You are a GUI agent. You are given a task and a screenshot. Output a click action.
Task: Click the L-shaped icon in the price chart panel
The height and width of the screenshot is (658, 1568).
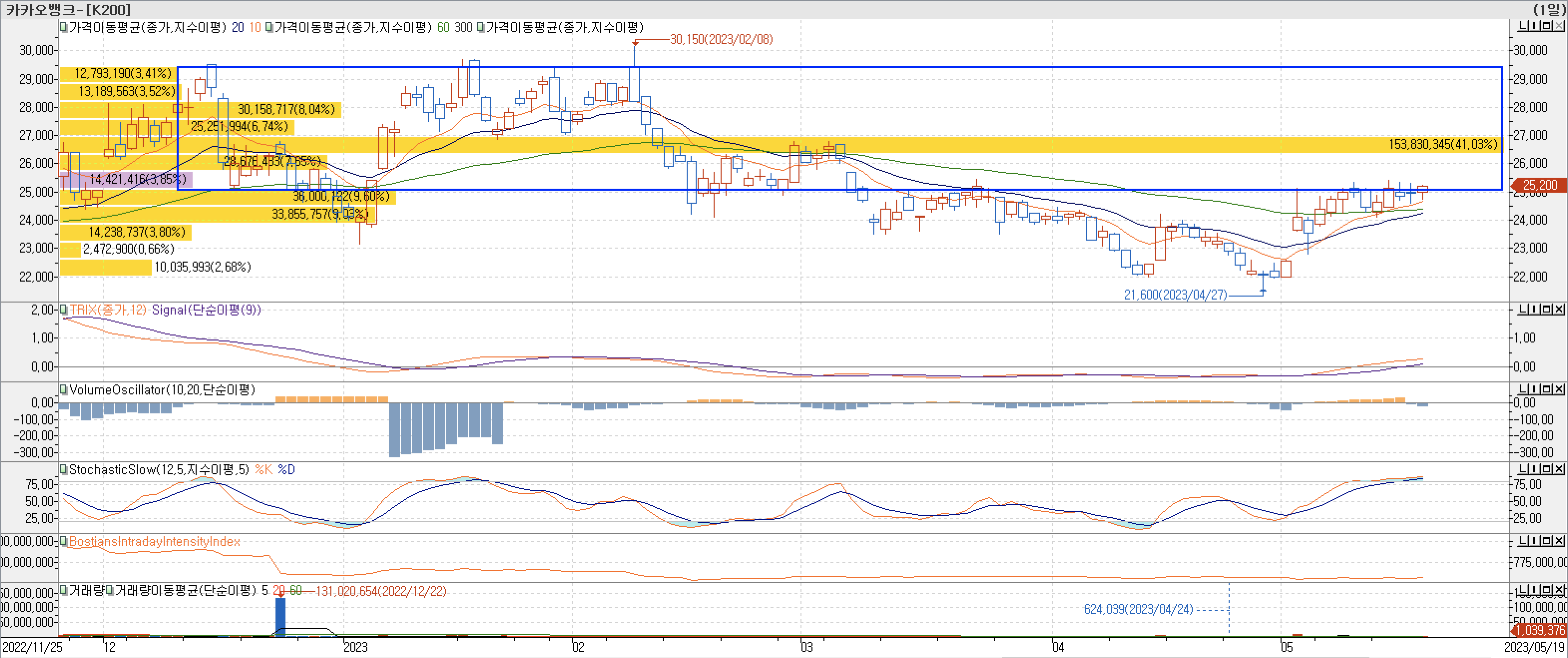pos(1523,26)
